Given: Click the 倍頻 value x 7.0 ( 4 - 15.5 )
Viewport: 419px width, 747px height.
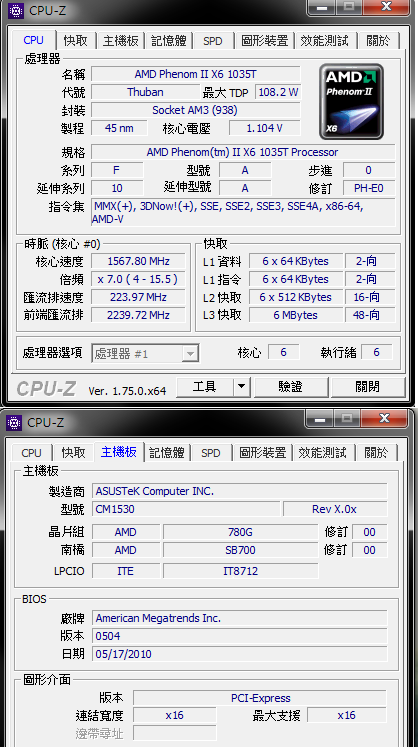Looking at the screenshot, I should pos(139,279).
